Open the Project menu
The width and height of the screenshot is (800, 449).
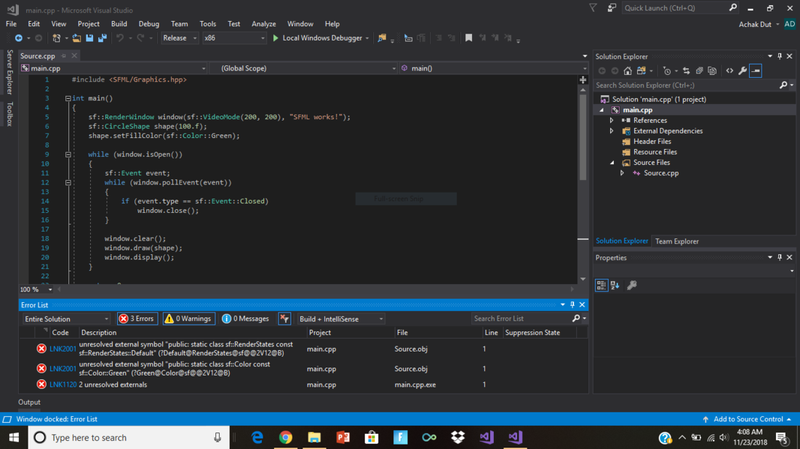pos(88,24)
